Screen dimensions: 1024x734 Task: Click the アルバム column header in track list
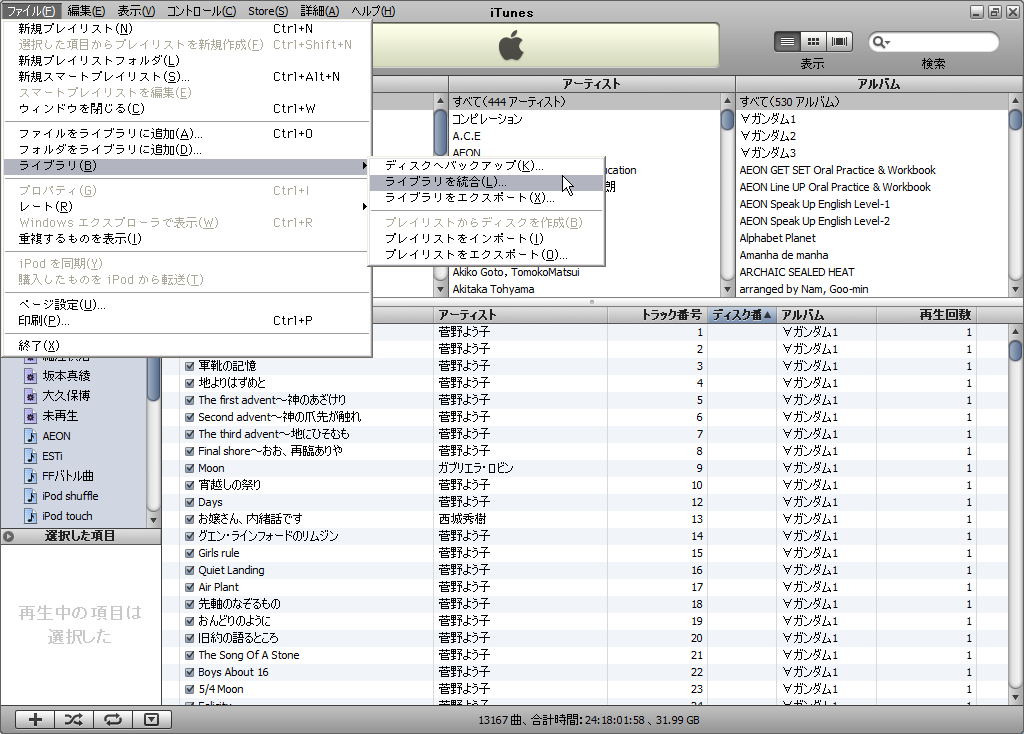pyautogui.click(x=826, y=315)
